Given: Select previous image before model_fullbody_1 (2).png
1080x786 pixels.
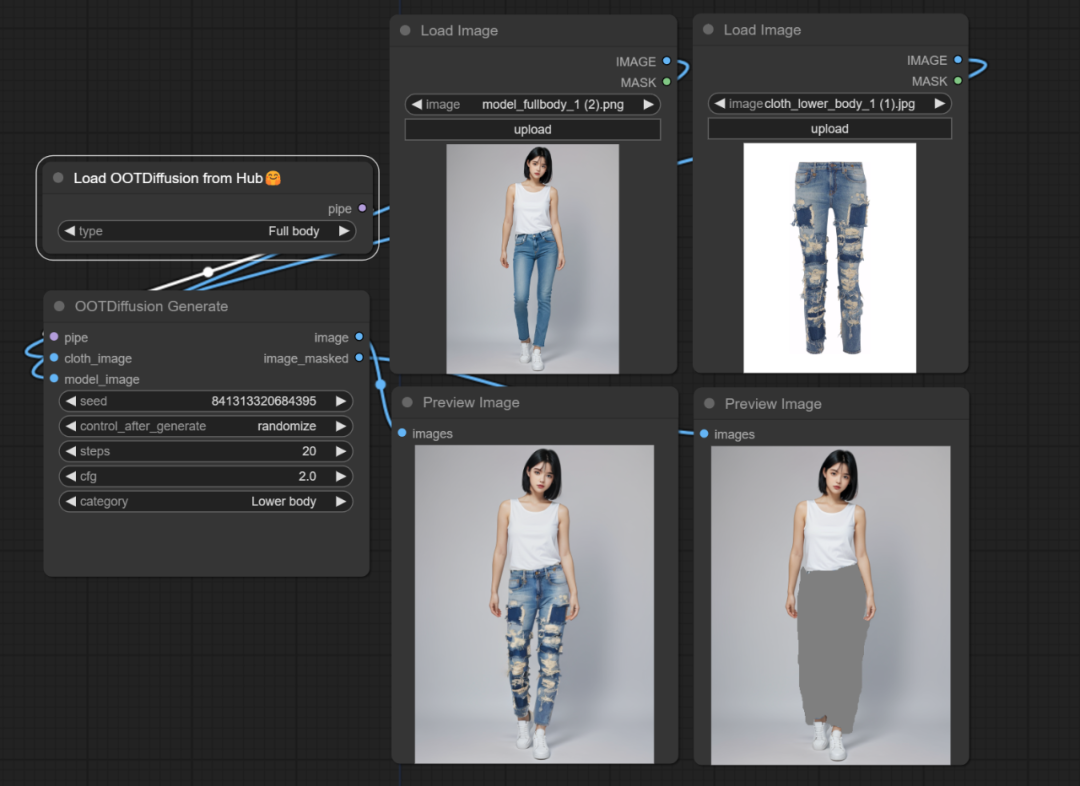Looking at the screenshot, I should [417, 104].
